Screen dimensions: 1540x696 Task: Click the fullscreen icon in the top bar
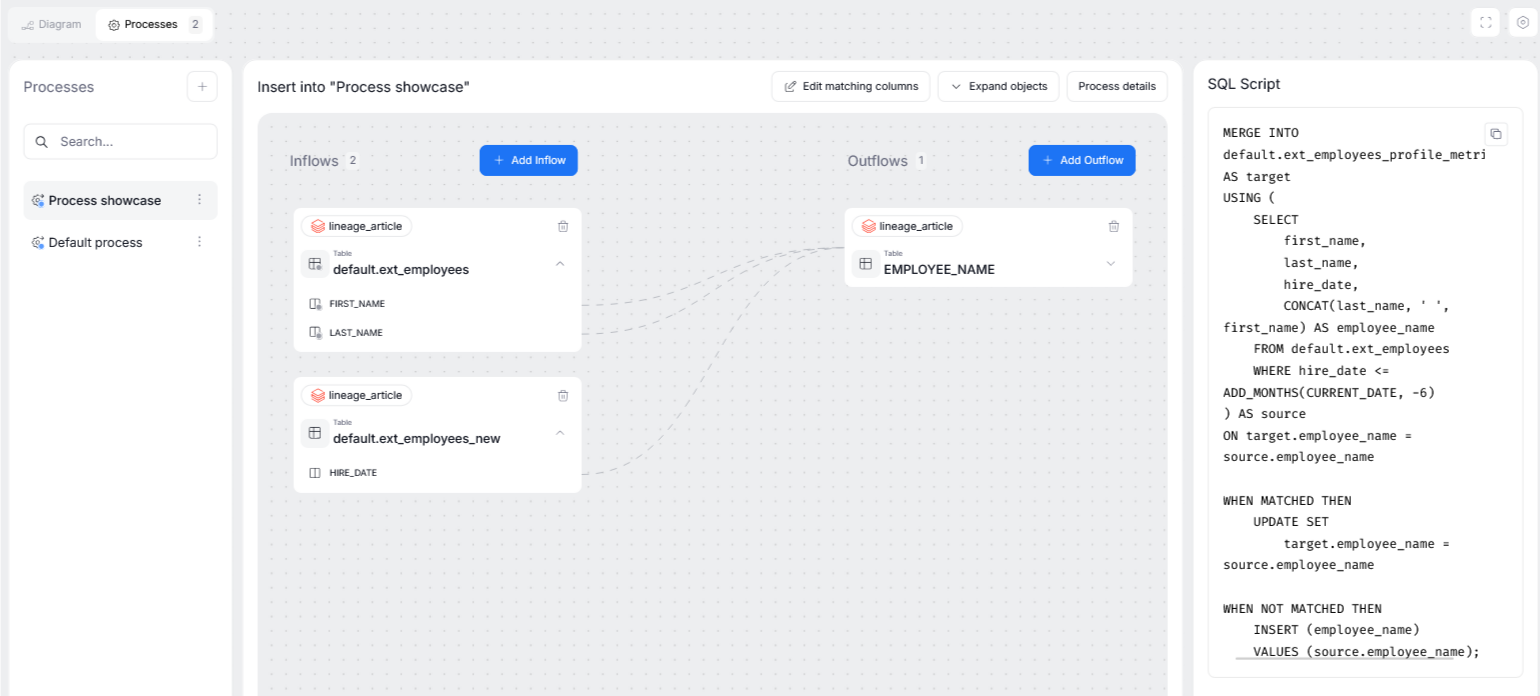tap(1485, 23)
